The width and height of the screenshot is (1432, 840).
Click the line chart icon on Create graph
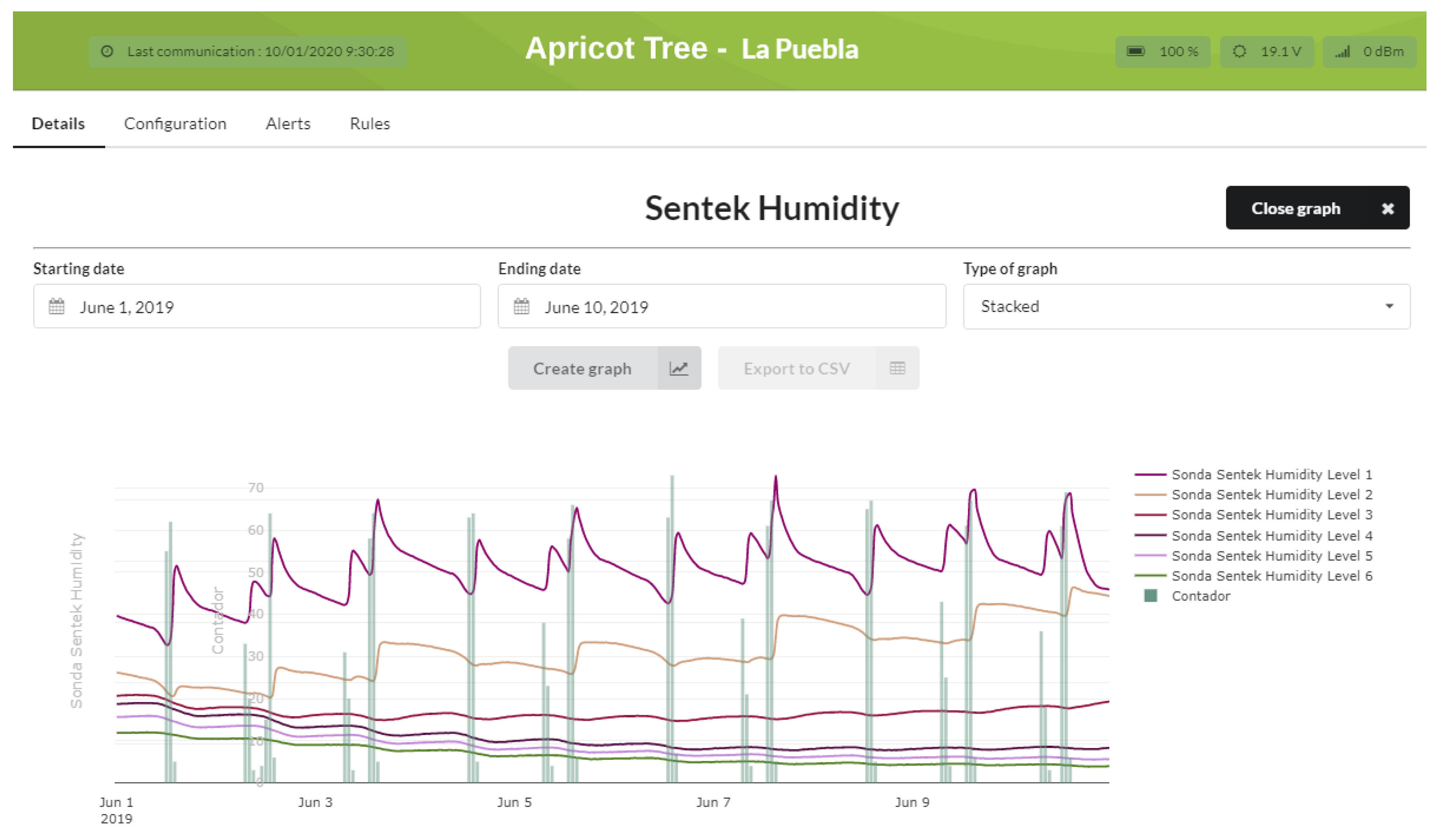pyautogui.click(x=678, y=369)
